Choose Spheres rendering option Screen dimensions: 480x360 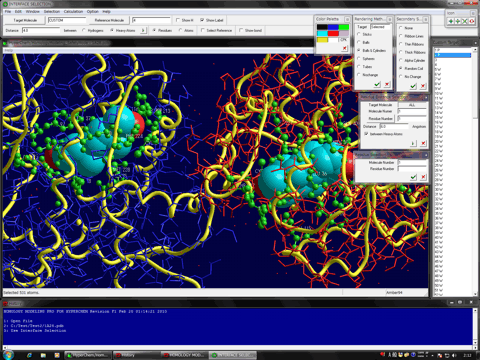pyautogui.click(x=359, y=59)
